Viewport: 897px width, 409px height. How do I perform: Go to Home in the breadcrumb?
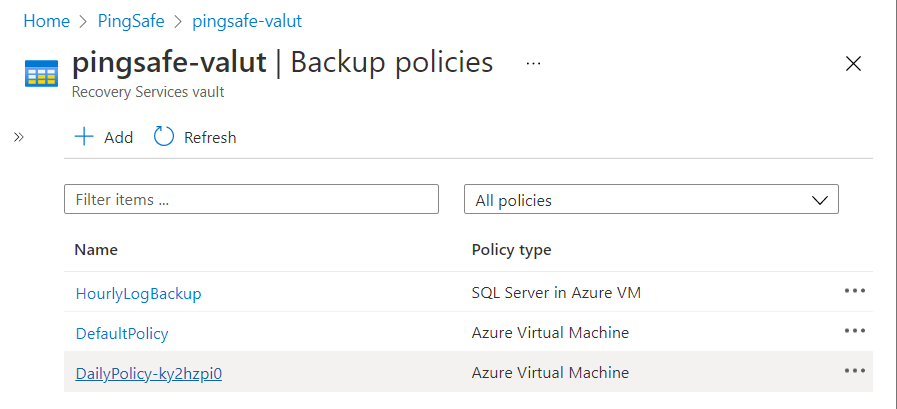coord(46,20)
